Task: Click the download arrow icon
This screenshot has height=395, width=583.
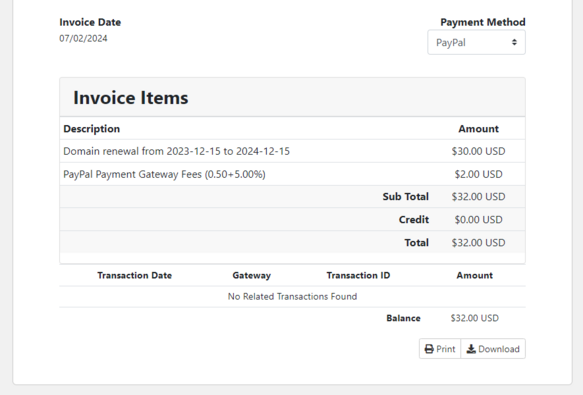Action: [471, 349]
